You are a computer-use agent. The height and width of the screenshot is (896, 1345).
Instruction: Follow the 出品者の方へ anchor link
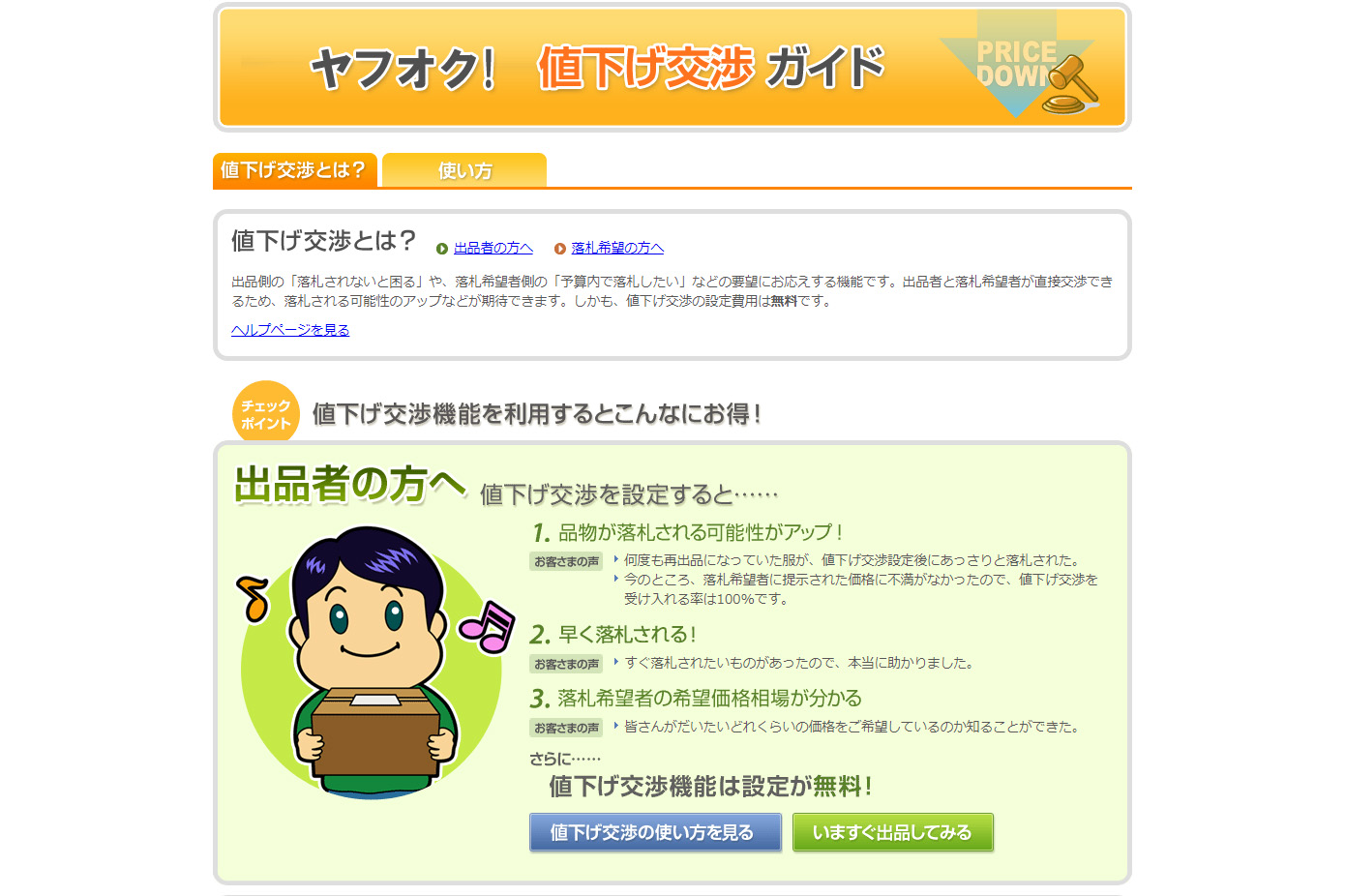point(493,249)
